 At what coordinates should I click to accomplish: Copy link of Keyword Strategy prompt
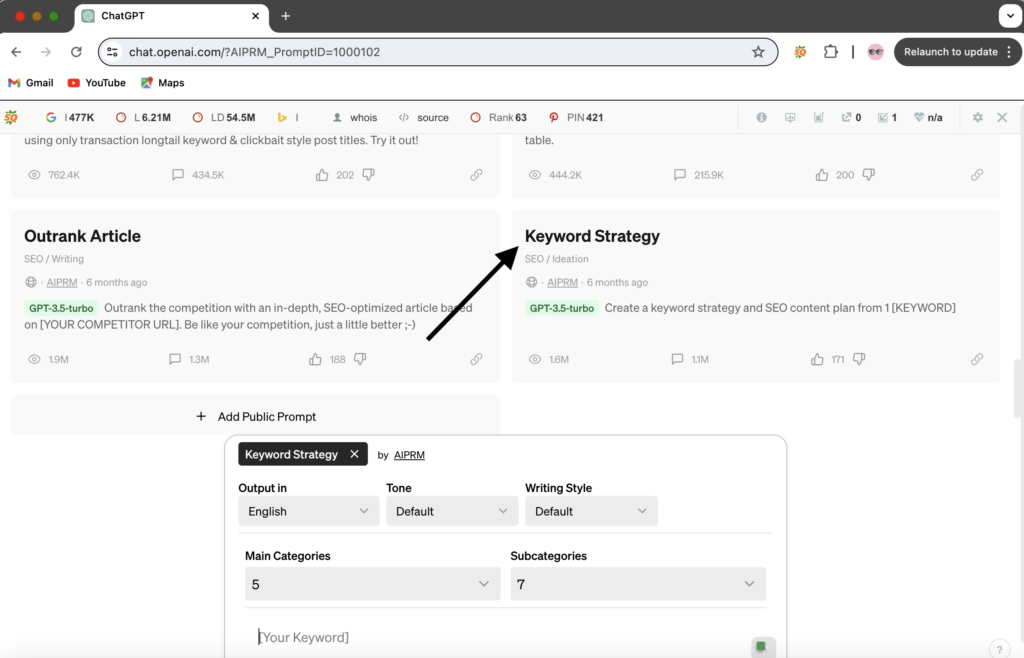[977, 359]
